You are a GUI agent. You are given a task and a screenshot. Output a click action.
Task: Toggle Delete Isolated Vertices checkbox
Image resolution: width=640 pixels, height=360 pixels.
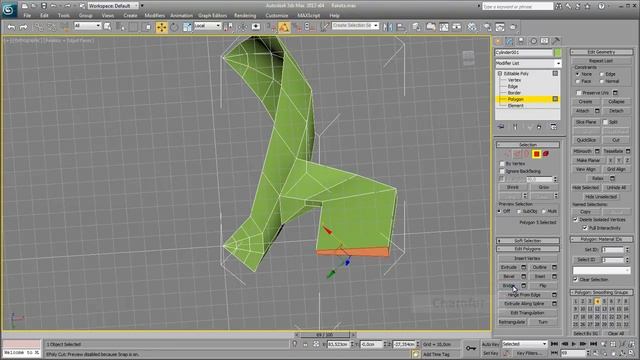(576, 220)
